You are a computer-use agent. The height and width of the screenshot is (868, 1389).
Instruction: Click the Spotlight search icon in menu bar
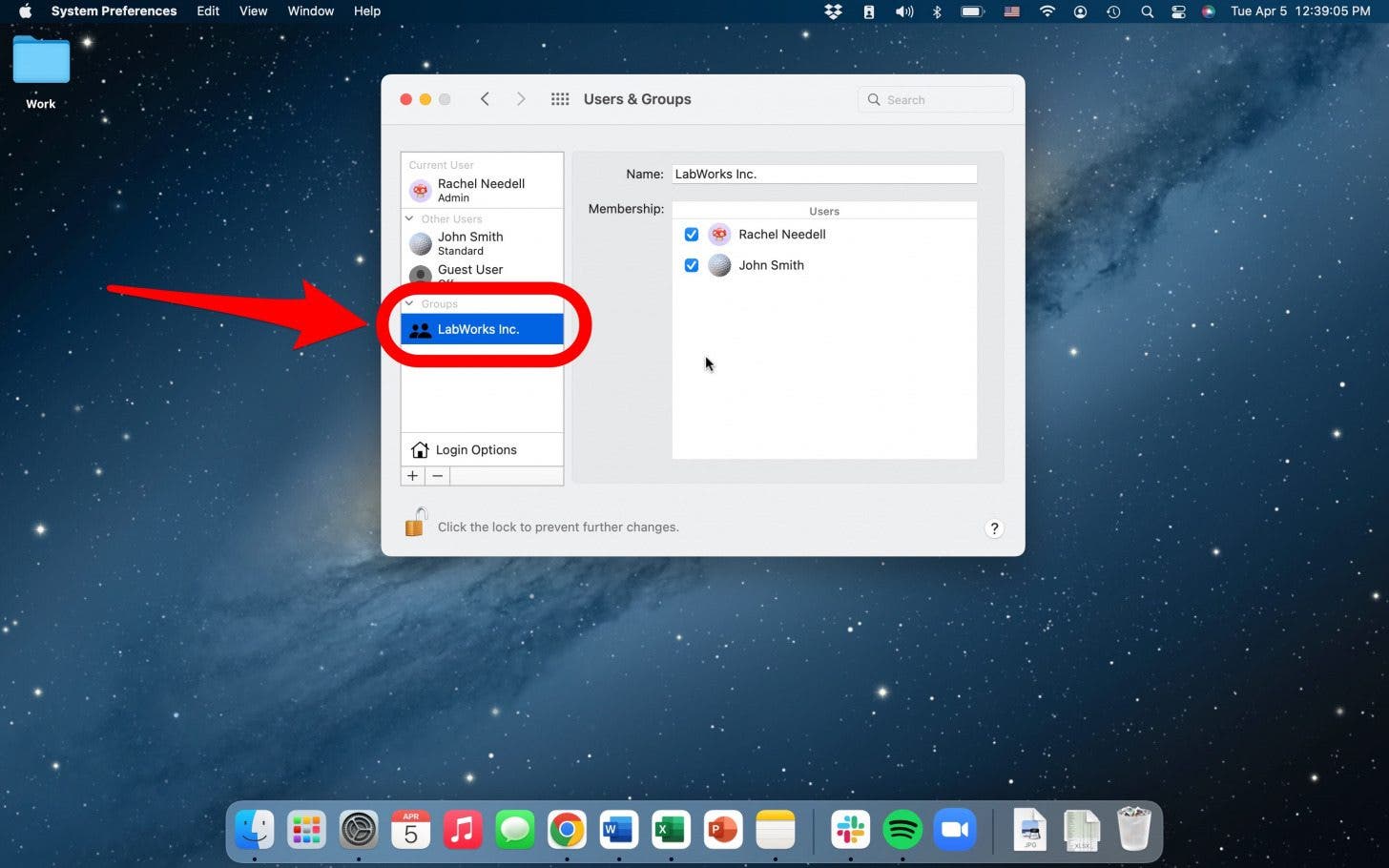coord(1147,11)
